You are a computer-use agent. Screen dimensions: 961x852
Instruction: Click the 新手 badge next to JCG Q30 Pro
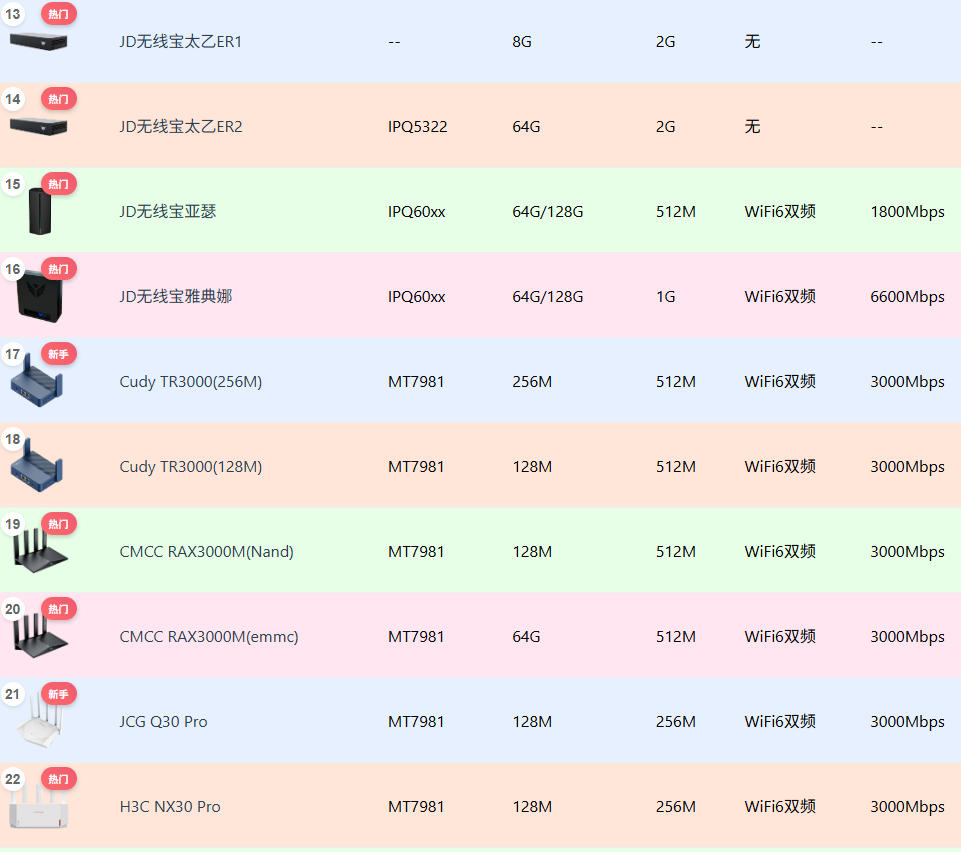[x=57, y=694]
